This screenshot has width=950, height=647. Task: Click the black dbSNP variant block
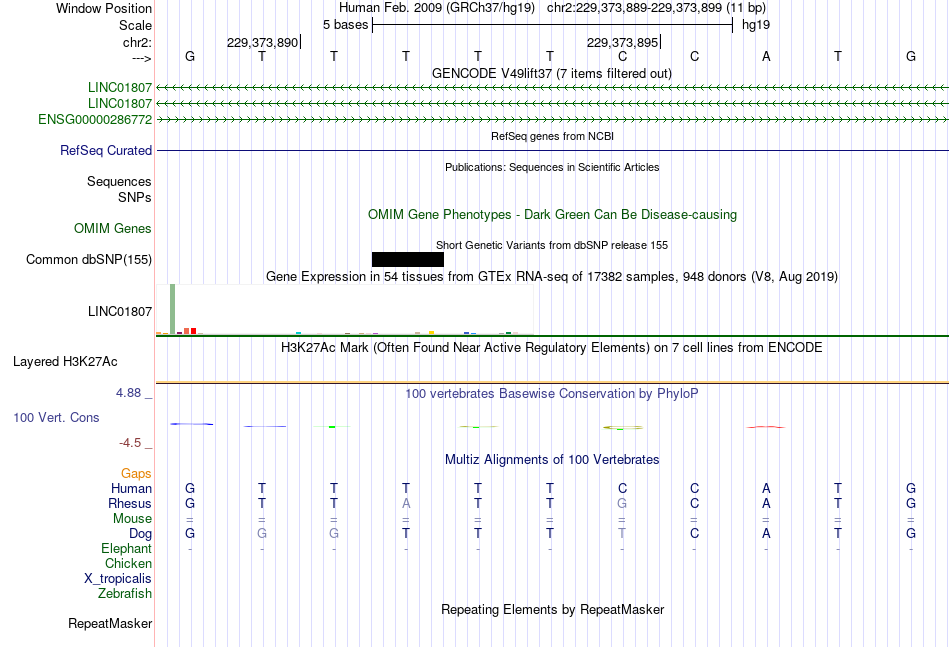tap(408, 259)
